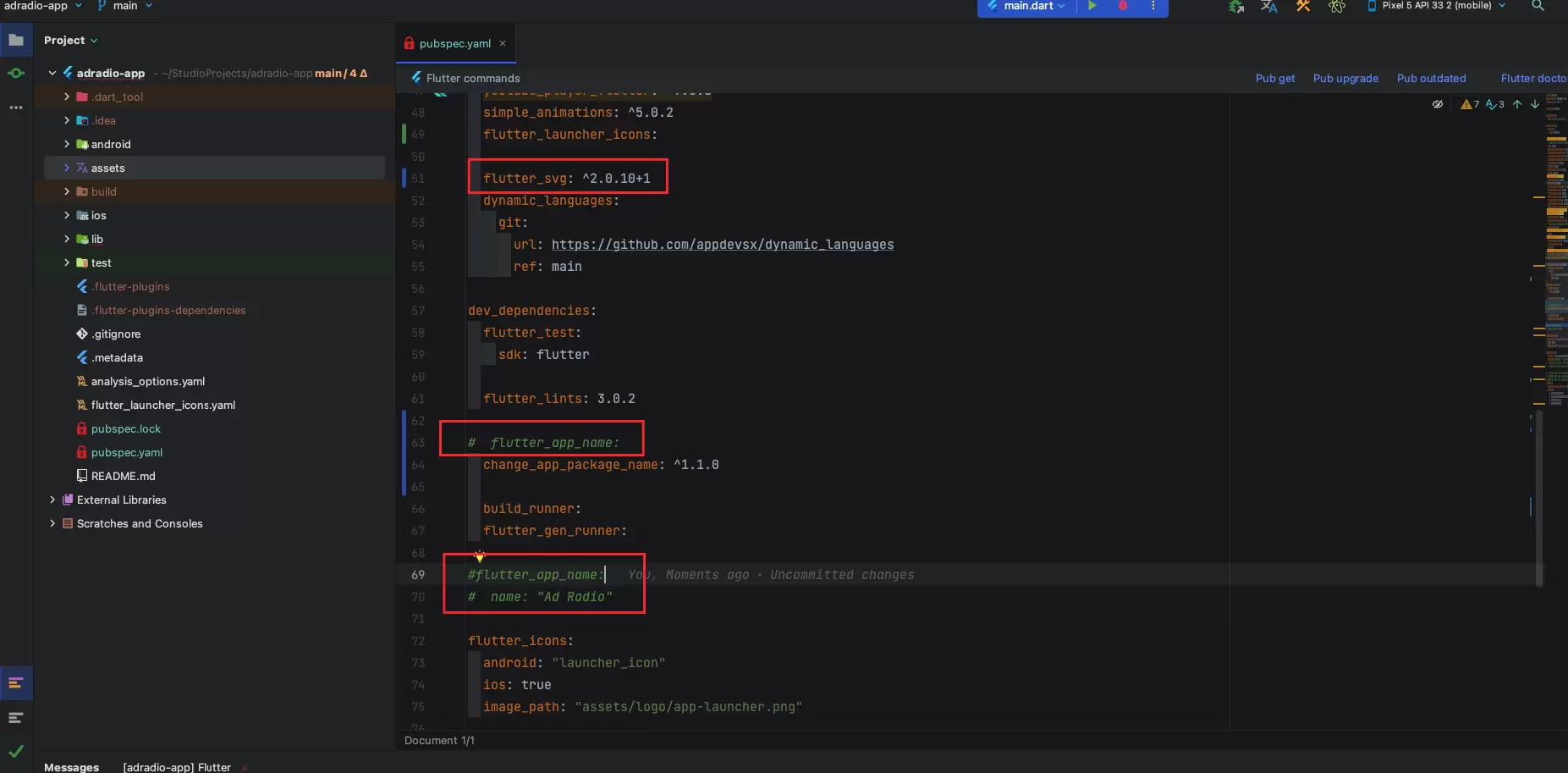Open the Commit tool window icon

coord(16,74)
